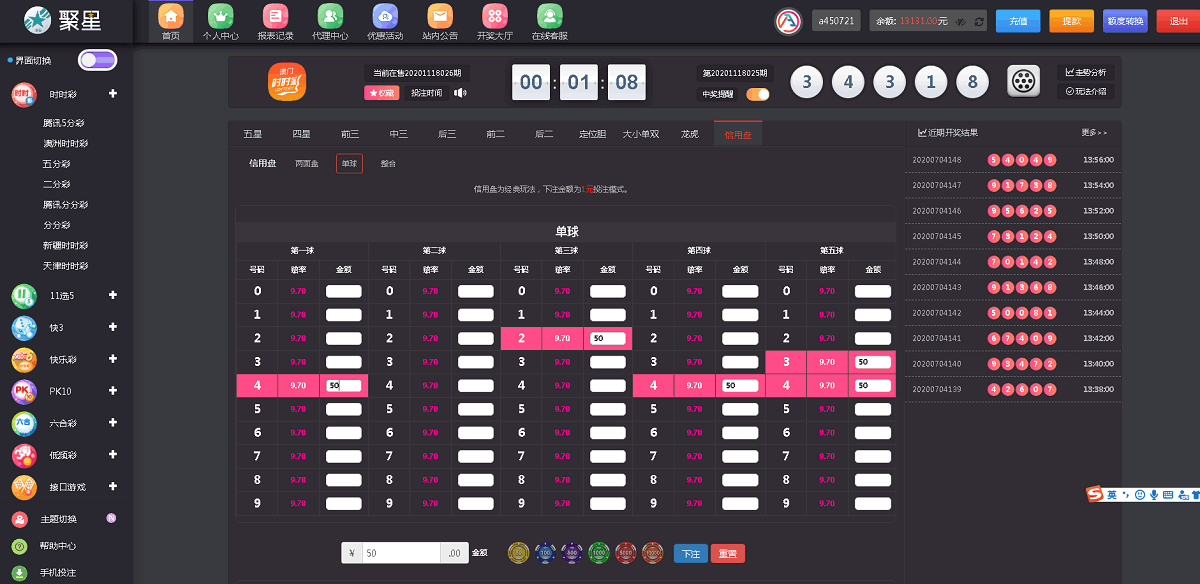Viewport: 1200px width, 584px height.
Task: Click the blue 下注 place bet button
Action: point(690,553)
